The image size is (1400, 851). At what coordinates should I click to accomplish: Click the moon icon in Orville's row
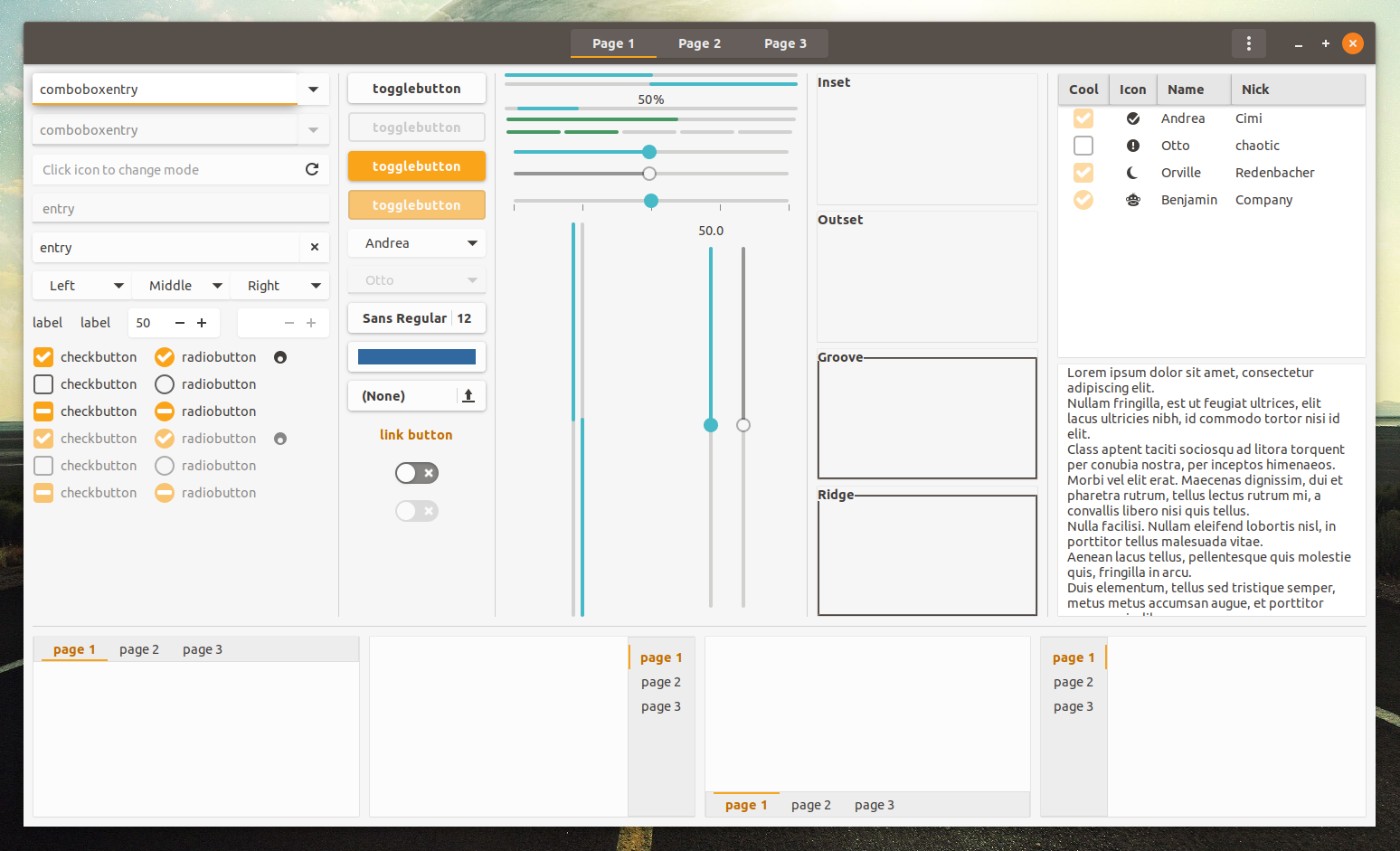tap(1133, 172)
